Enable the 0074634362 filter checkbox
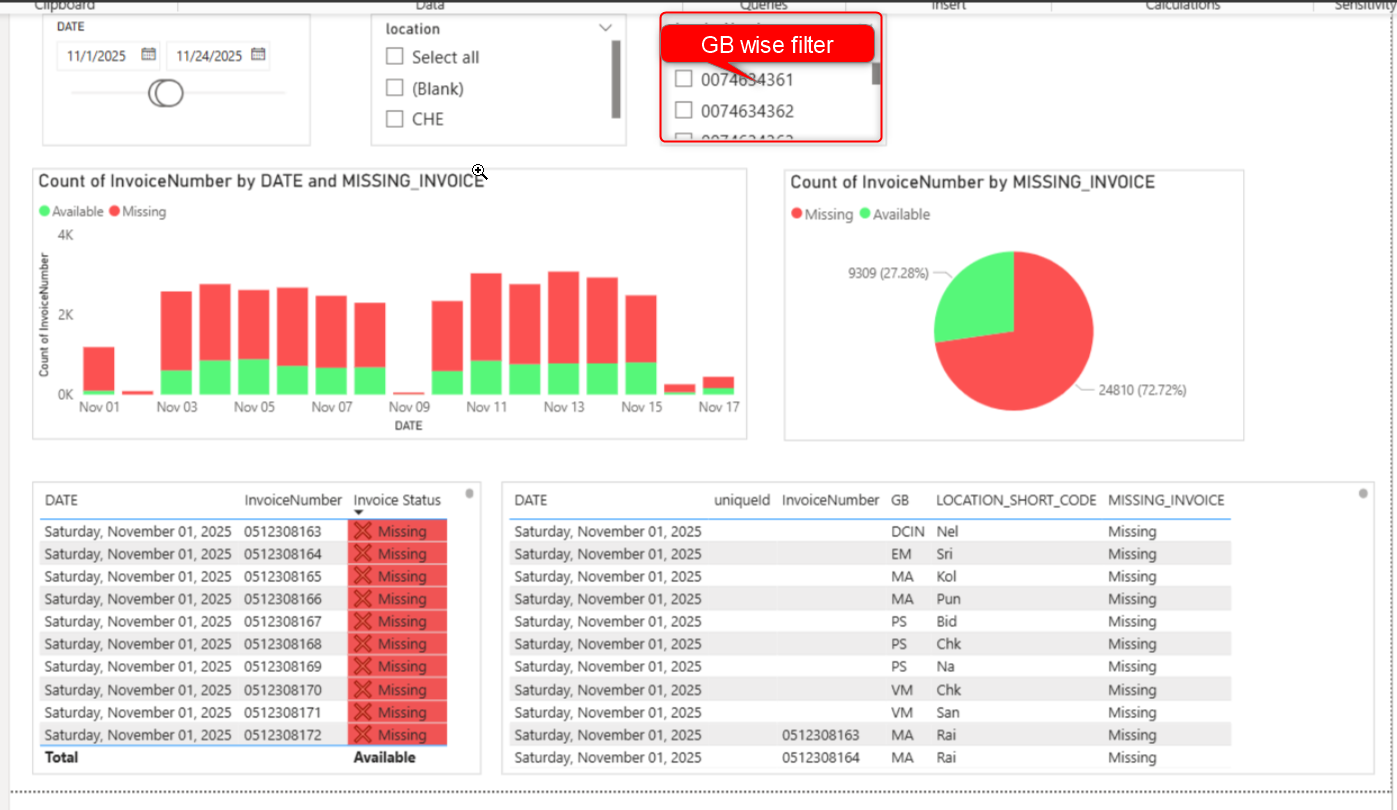1397x810 pixels. point(684,110)
